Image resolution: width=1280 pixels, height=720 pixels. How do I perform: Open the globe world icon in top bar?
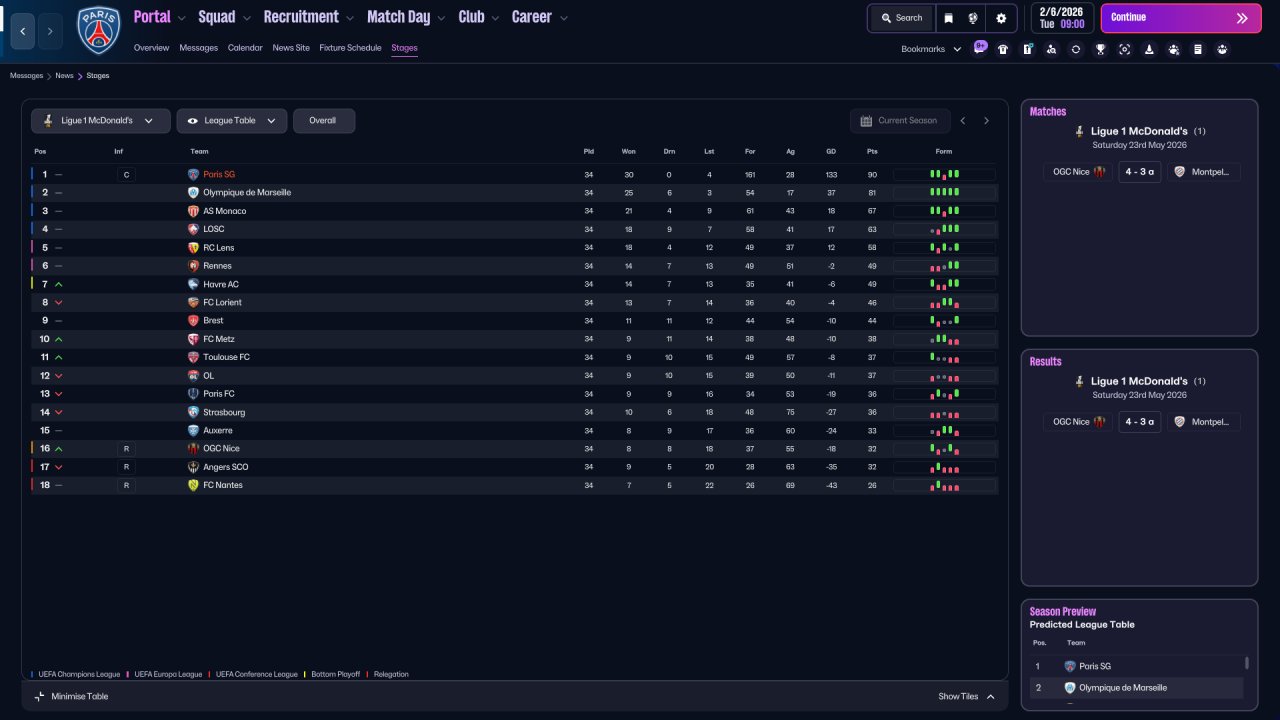click(972, 18)
